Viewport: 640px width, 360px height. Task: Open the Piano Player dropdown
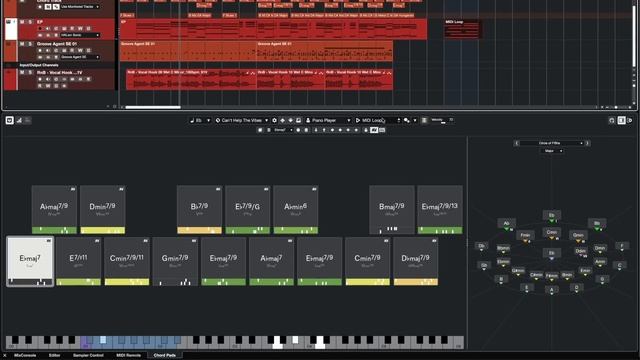point(328,120)
